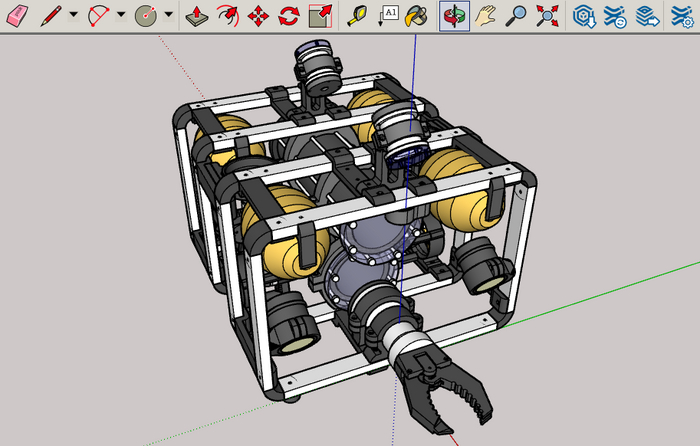Select the Rotate tool
Viewport: 700px width, 446px height.
pos(289,15)
